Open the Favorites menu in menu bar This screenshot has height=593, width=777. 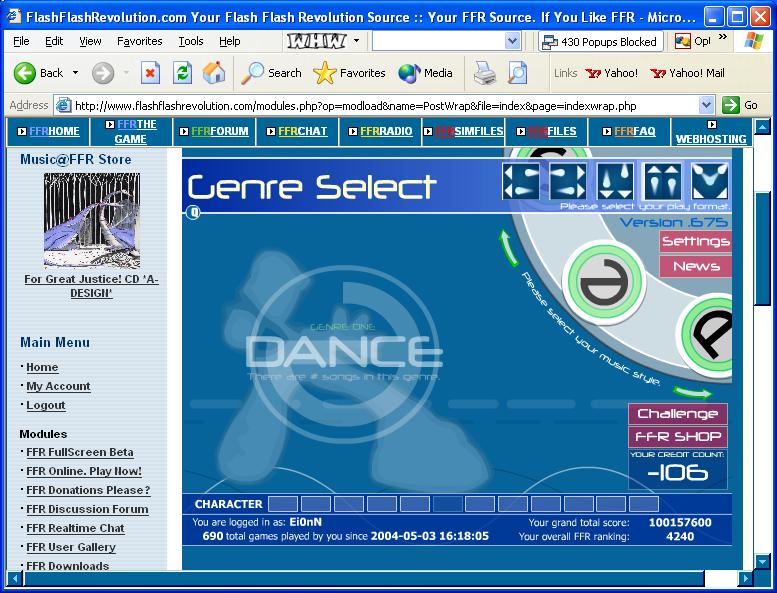(x=139, y=41)
